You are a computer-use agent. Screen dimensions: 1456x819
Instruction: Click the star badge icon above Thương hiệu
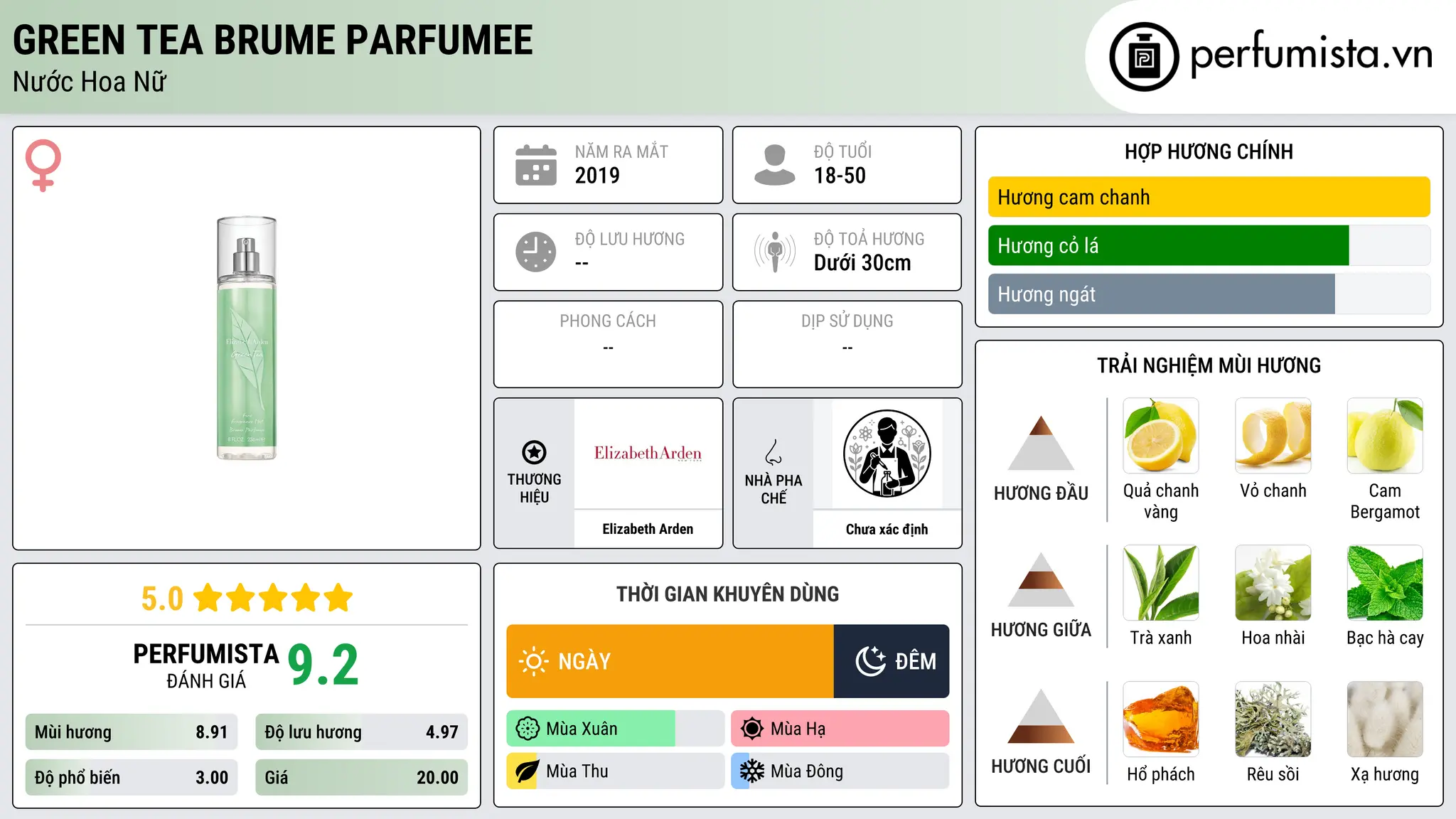pyautogui.click(x=534, y=452)
